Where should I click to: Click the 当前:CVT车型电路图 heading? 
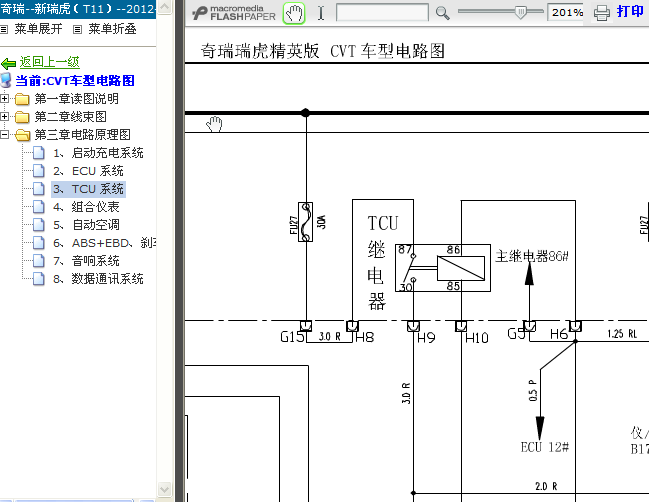(75, 81)
